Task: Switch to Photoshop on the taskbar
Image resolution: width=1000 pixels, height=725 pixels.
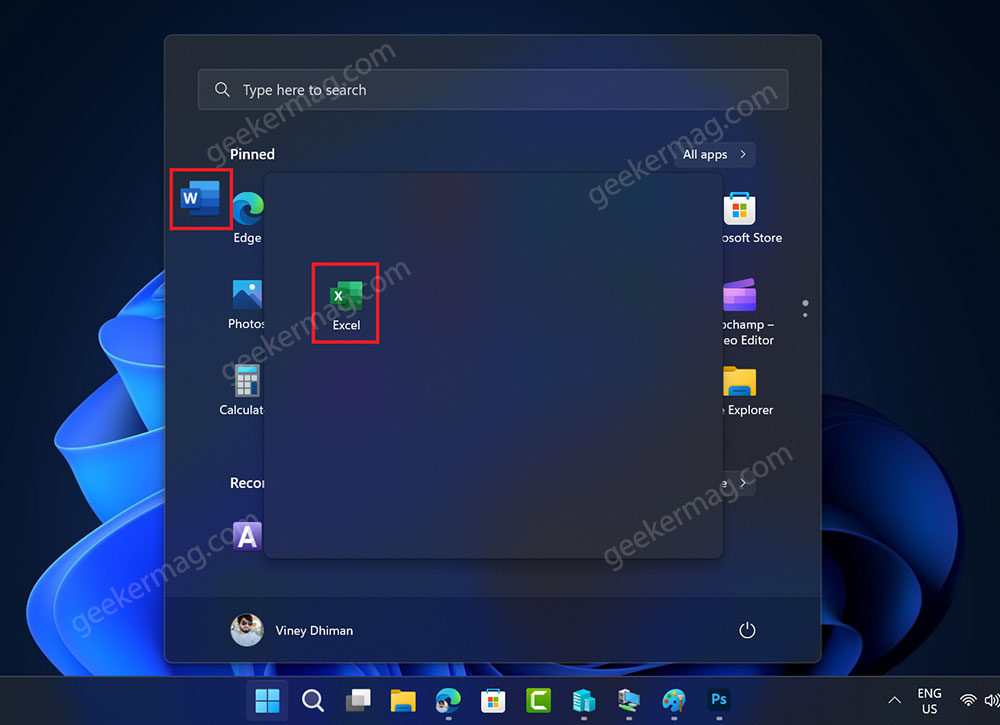Action: tap(719, 699)
